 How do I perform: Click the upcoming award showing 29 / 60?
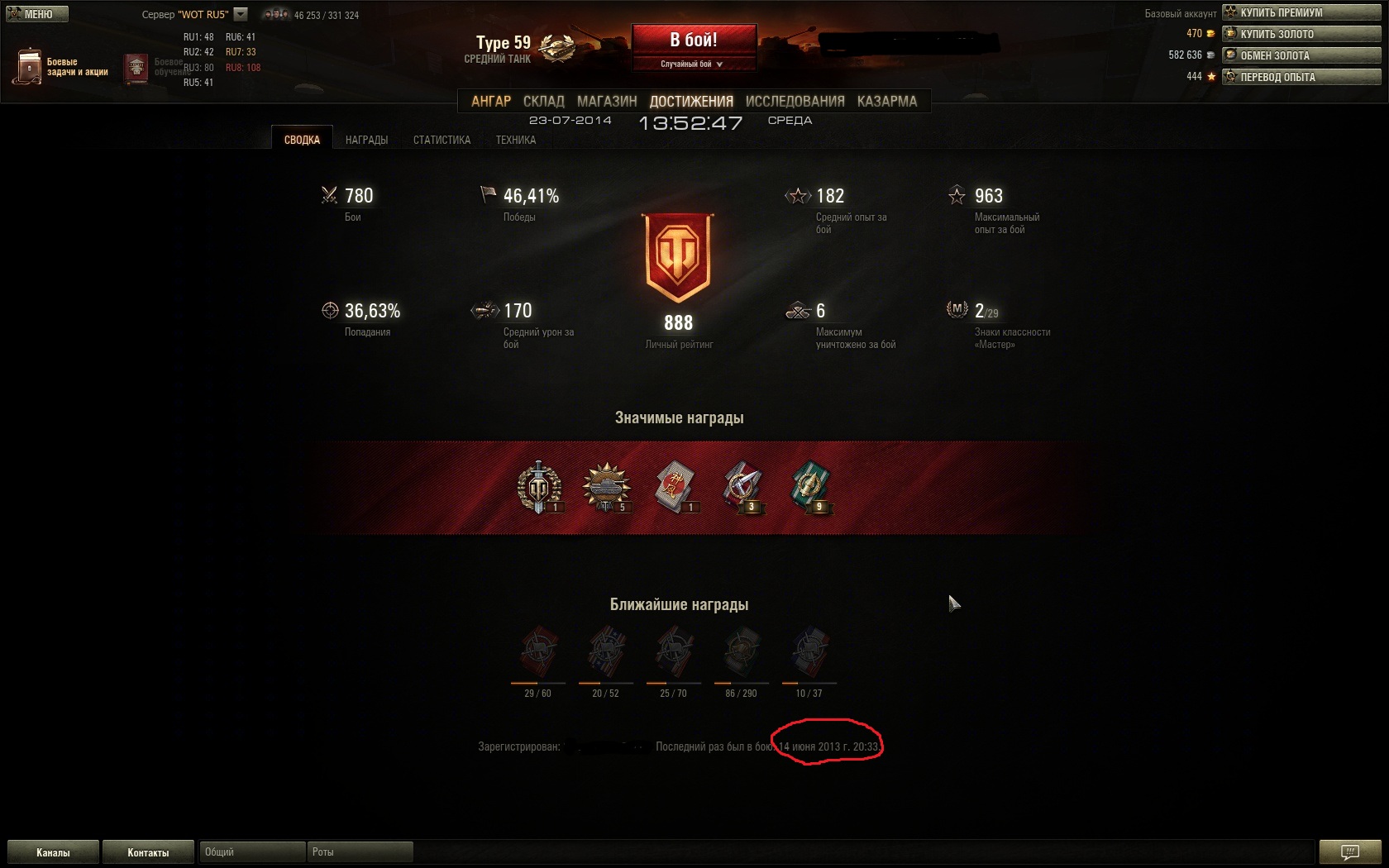[x=538, y=652]
